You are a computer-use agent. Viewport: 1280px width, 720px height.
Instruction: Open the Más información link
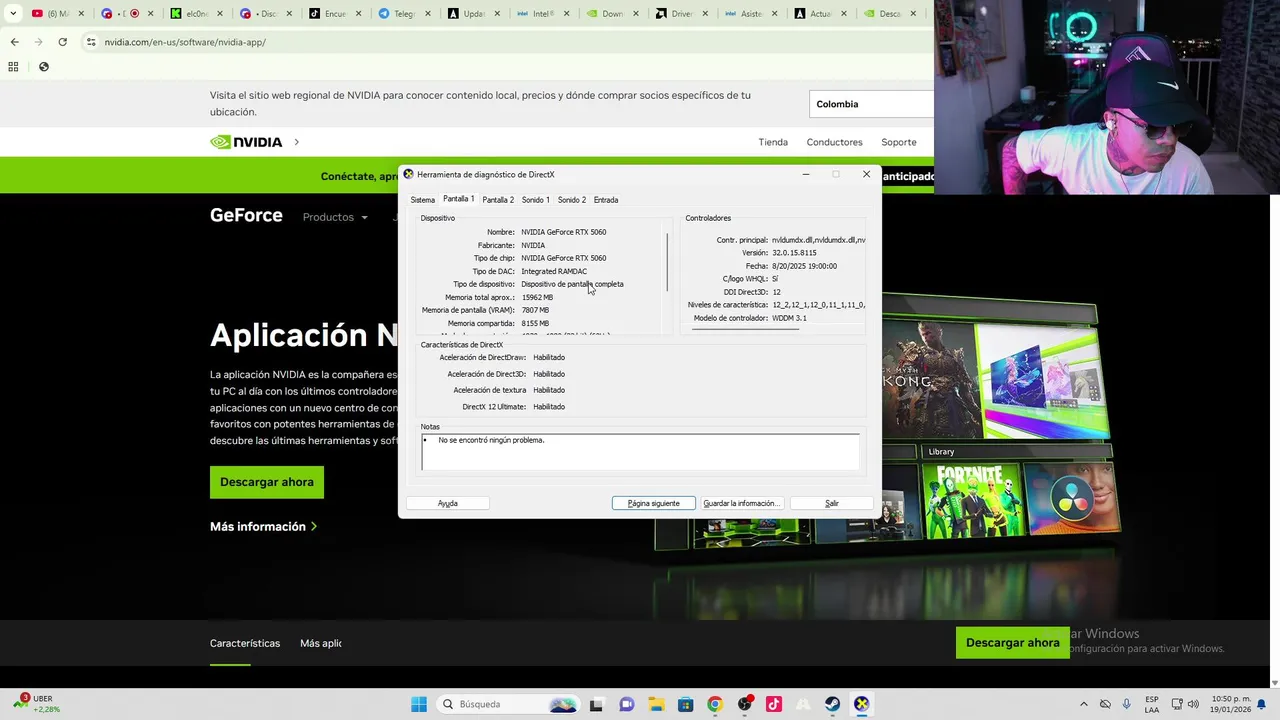point(263,526)
